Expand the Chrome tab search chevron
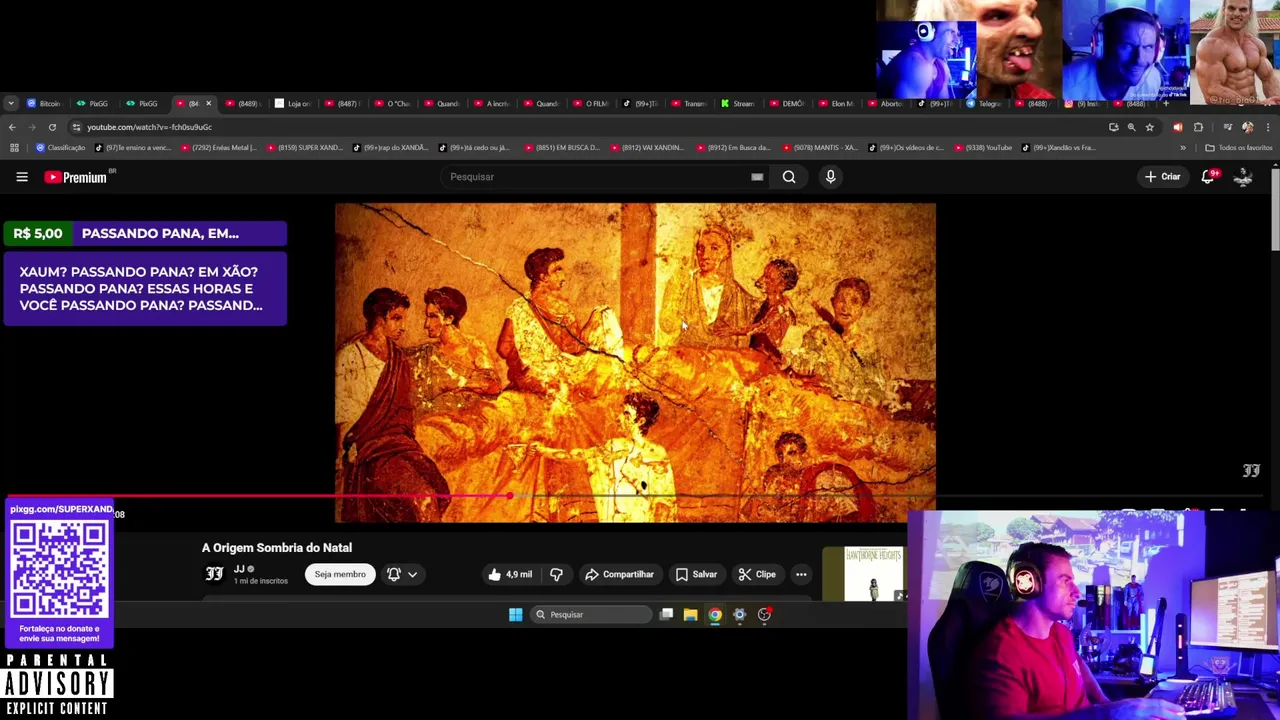The width and height of the screenshot is (1280, 720). coord(10,103)
